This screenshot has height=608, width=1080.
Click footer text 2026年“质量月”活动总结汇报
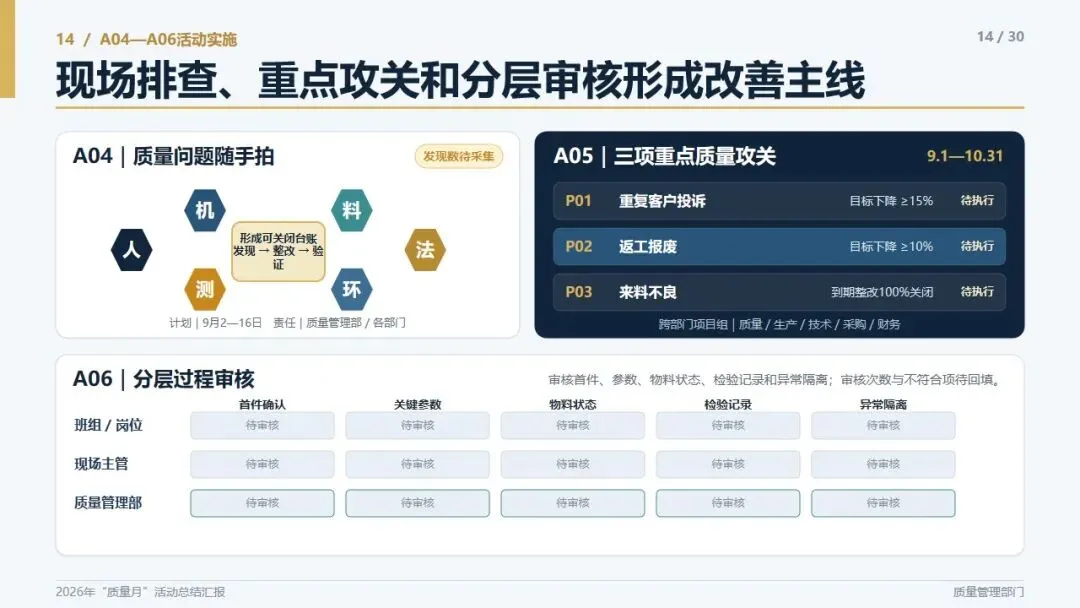point(141,591)
